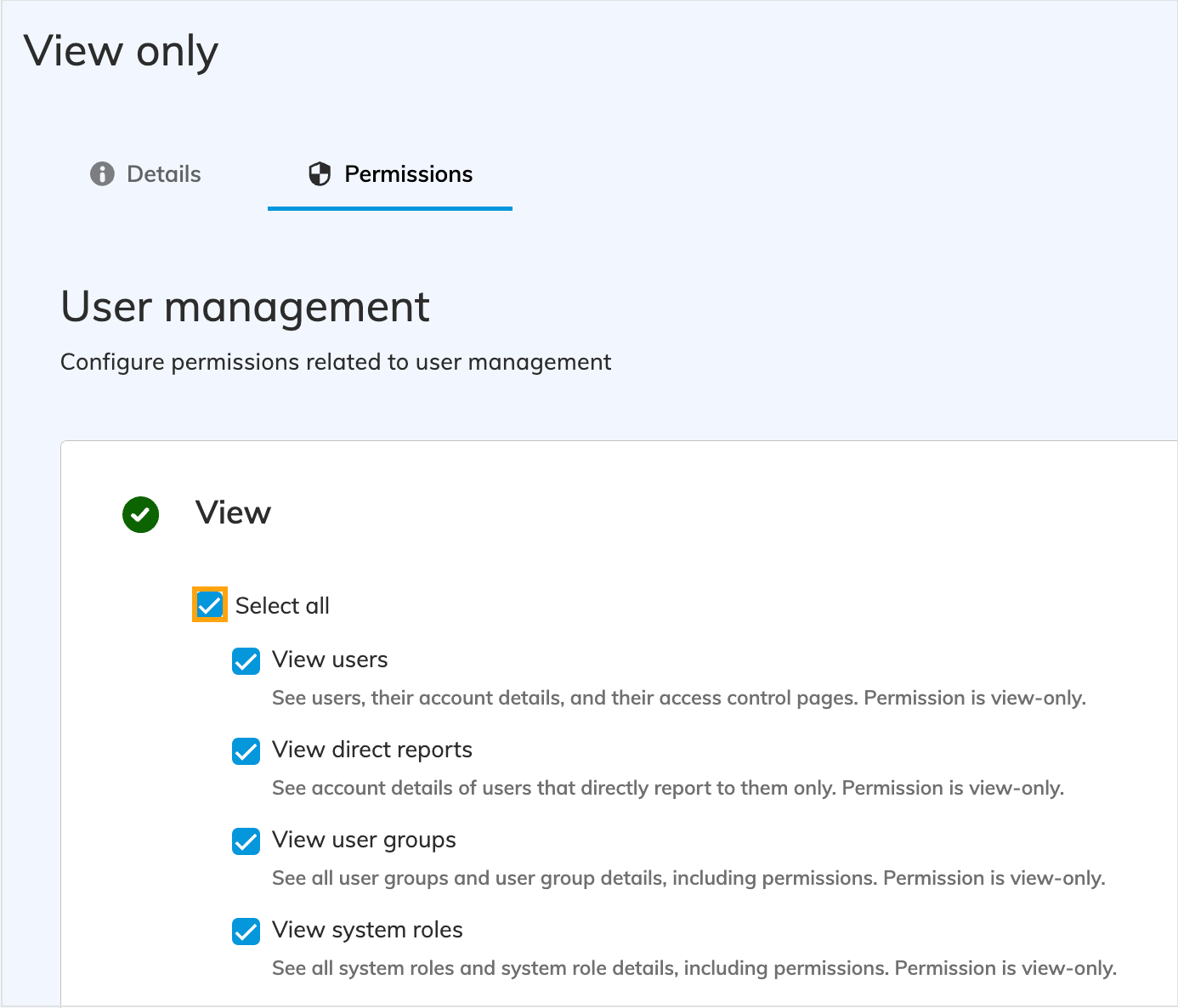1178x1008 pixels.
Task: Click the View user groups label
Action: click(363, 840)
